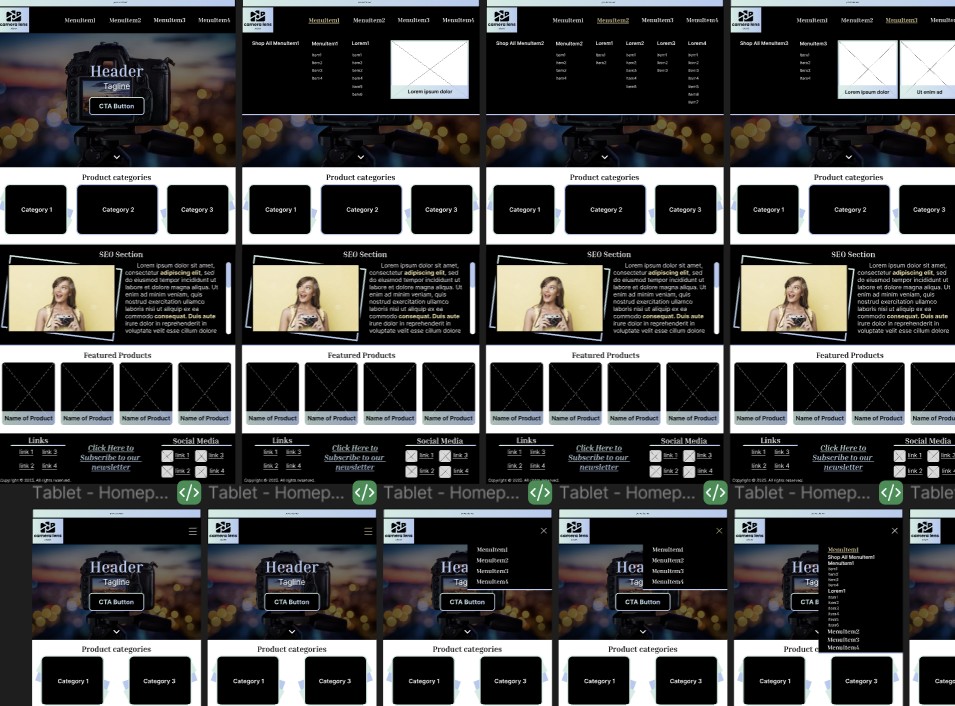The width and height of the screenshot is (955, 706).
Task: Click X icon in tablet frame with expanded MenuItem1
Action: point(894,531)
